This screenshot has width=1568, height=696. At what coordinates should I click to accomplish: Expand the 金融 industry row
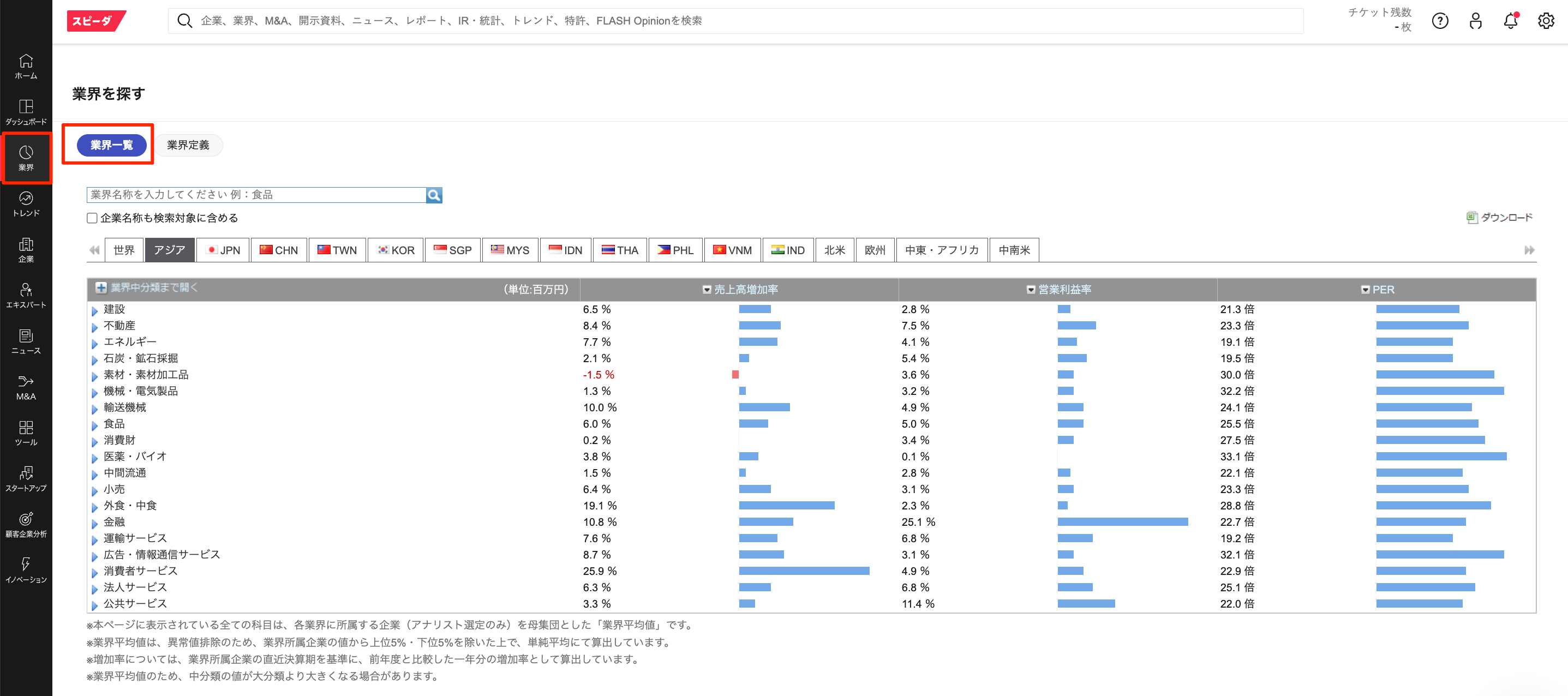[x=95, y=523]
